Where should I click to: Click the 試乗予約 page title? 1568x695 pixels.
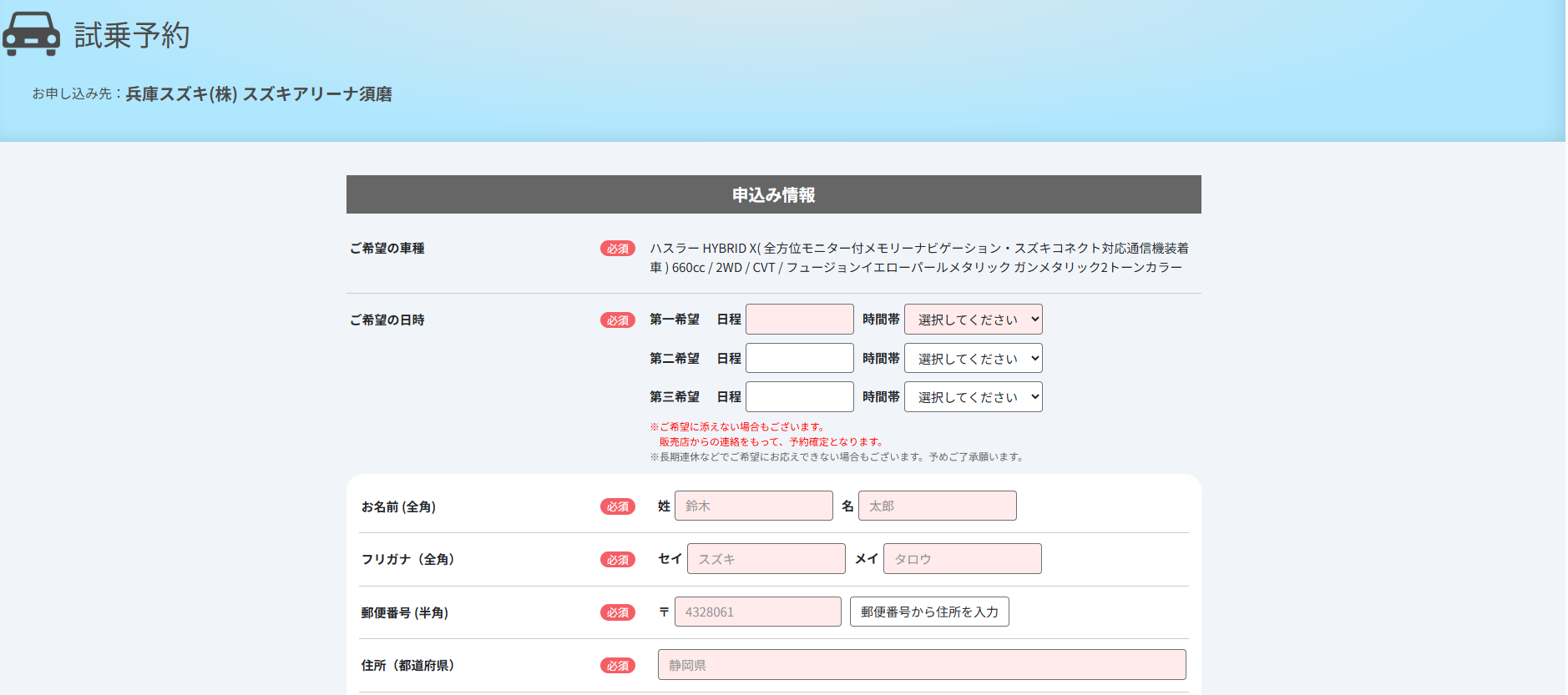click(132, 35)
